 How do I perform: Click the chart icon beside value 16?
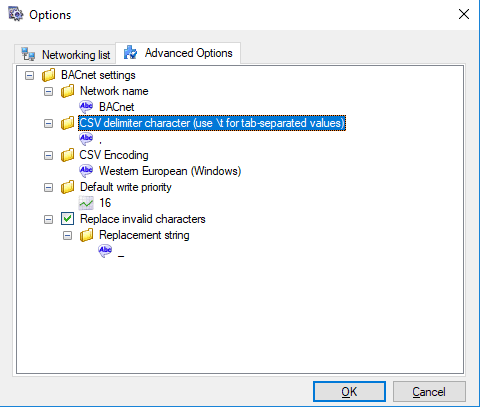(86, 203)
